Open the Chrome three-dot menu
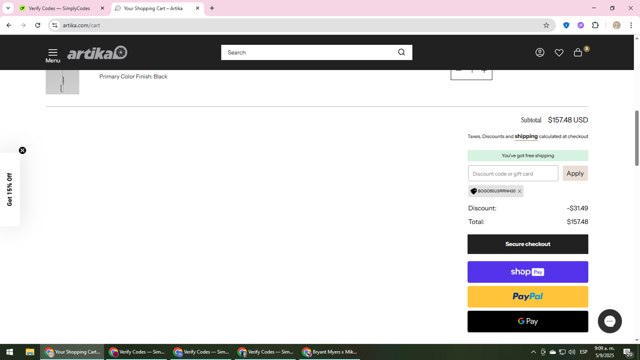This screenshot has height=360, width=640. 631,25
